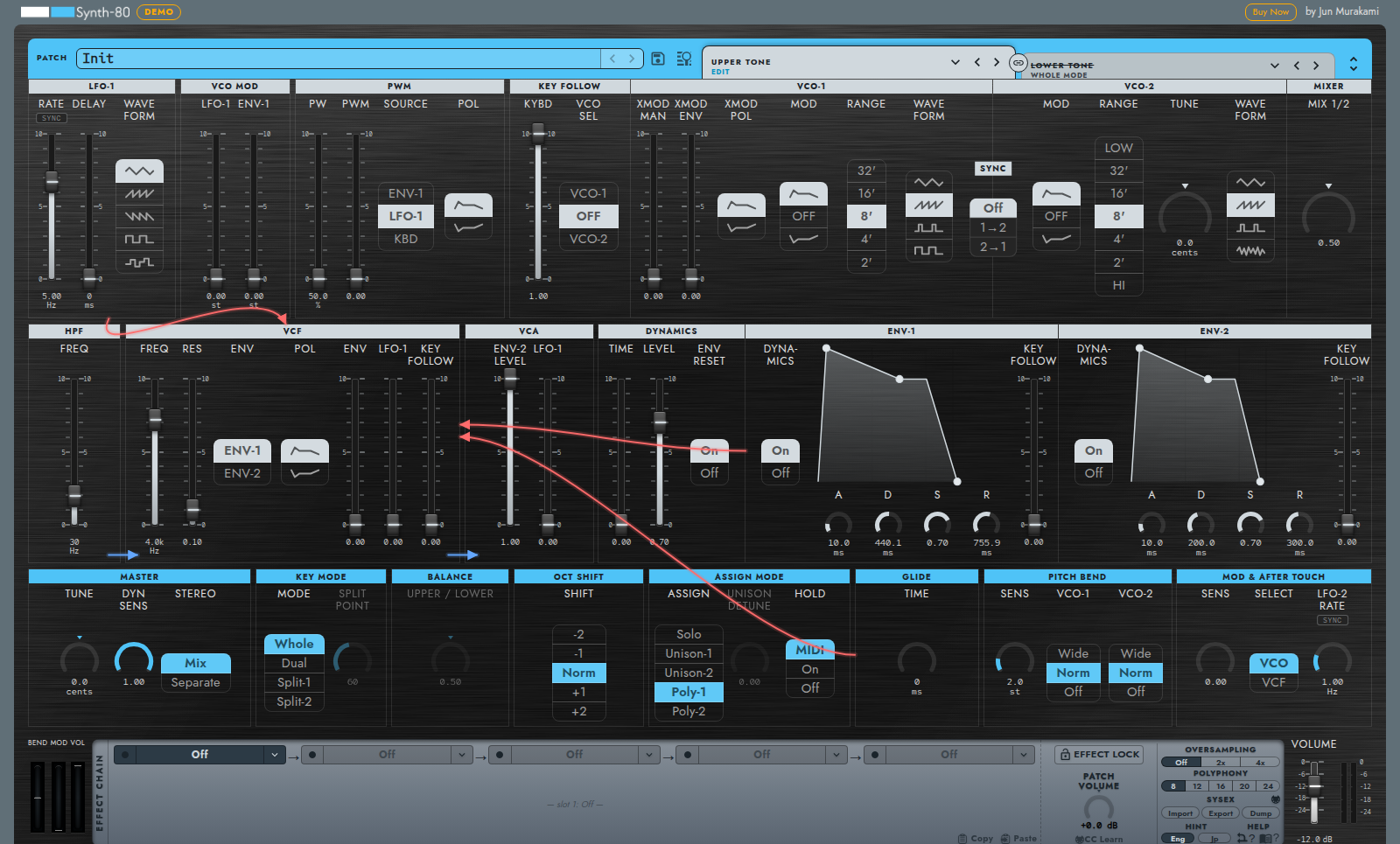Open fifth effect slot dropdown arrow
The height and width of the screenshot is (844, 1400).
coord(1025,754)
